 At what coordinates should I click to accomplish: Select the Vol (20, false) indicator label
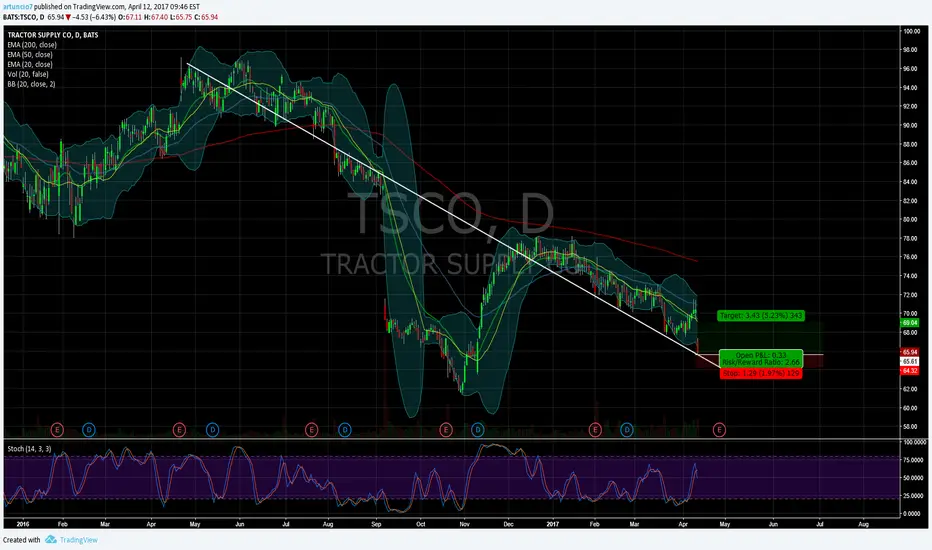(x=28, y=74)
